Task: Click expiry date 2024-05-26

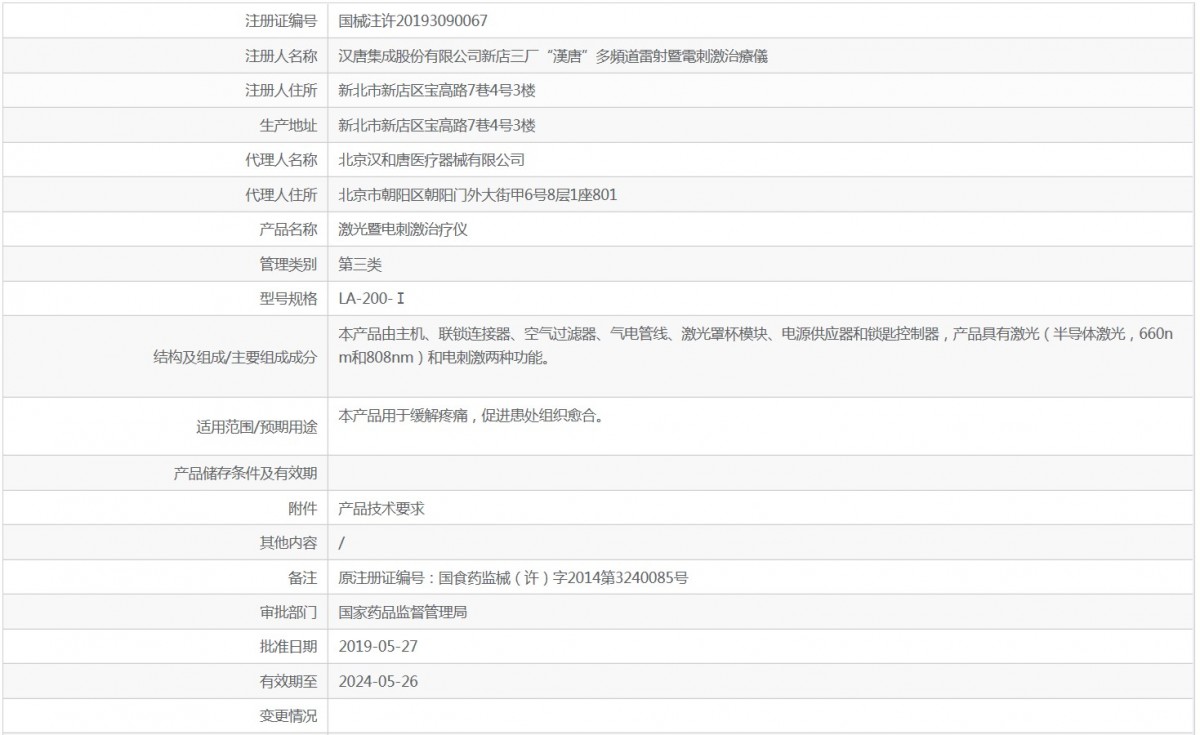Action: 378,681
